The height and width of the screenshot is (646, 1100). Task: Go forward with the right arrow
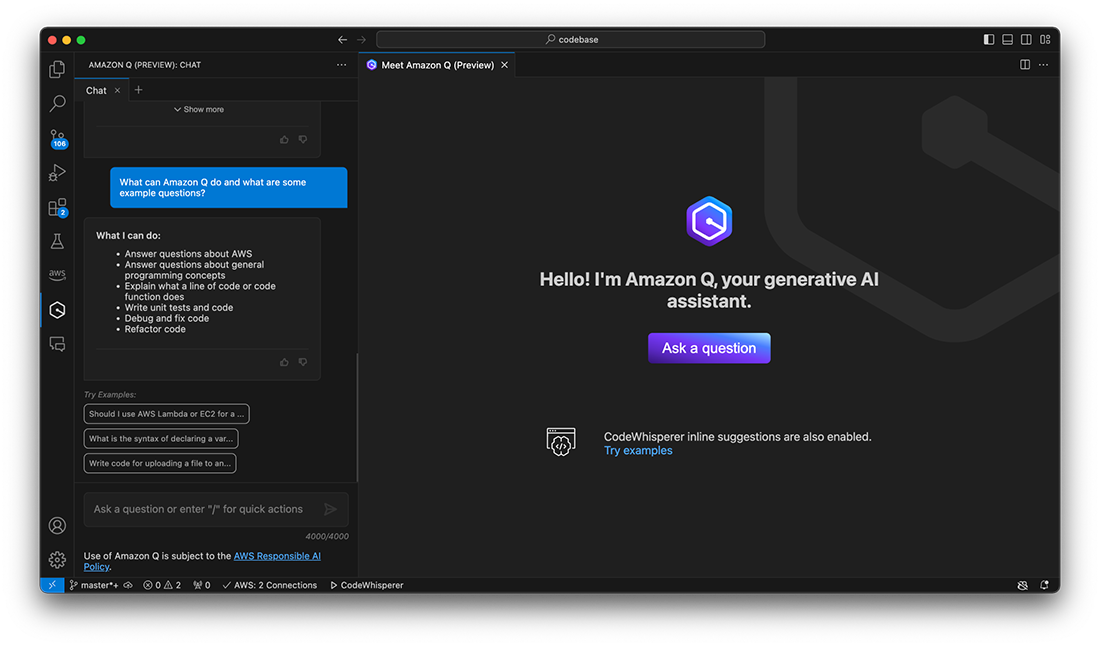click(x=361, y=40)
